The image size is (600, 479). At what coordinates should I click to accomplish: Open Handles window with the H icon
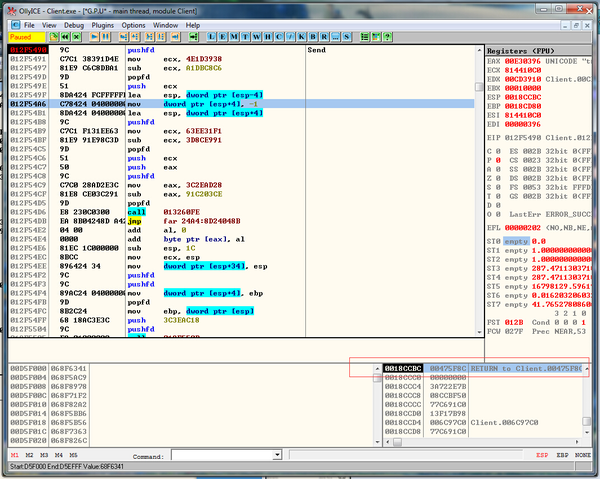click(268, 36)
